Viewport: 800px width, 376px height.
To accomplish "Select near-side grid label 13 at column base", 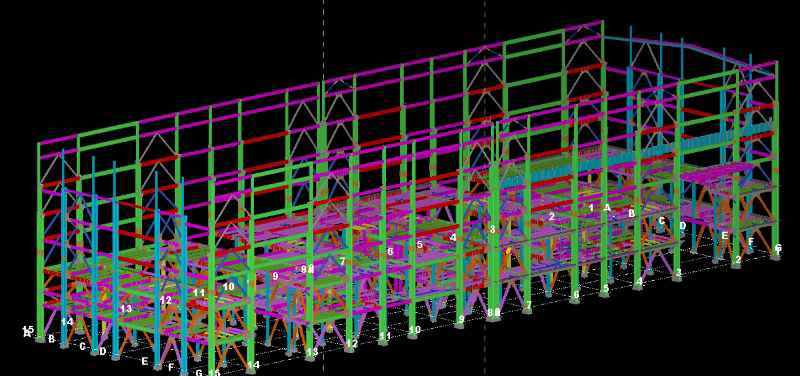I will pyautogui.click(x=312, y=352).
